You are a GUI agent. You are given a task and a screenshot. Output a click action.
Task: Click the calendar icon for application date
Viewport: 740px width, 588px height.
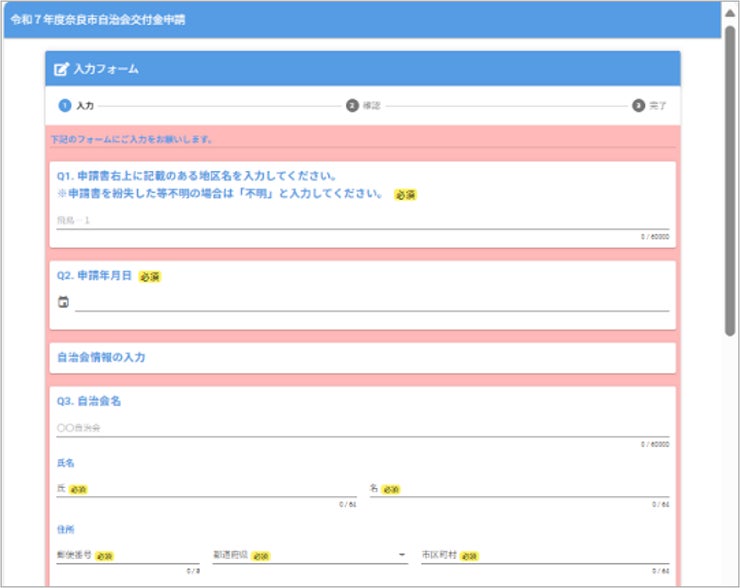tap(63, 302)
